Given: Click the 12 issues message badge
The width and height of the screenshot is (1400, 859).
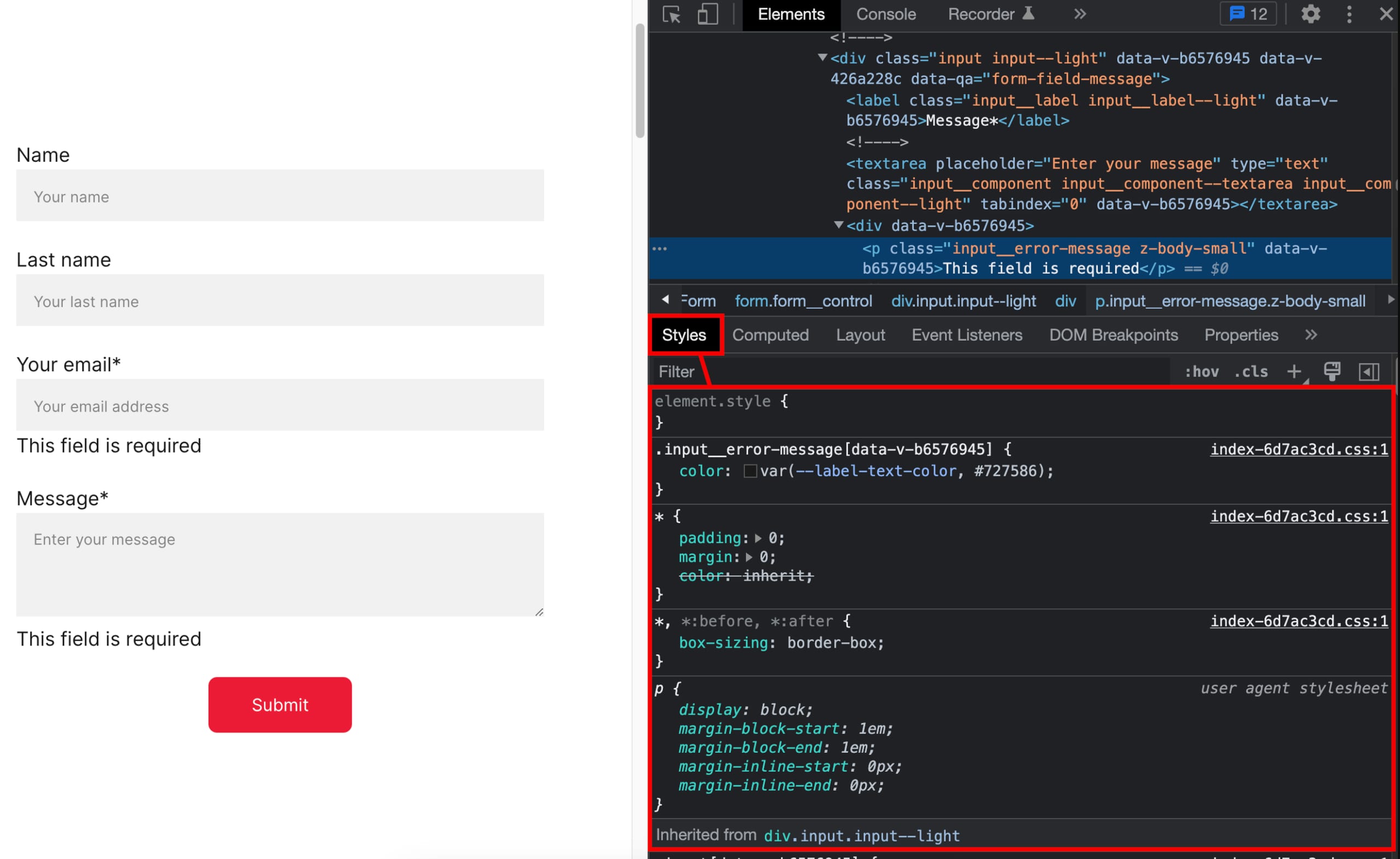Looking at the screenshot, I should click(x=1248, y=14).
